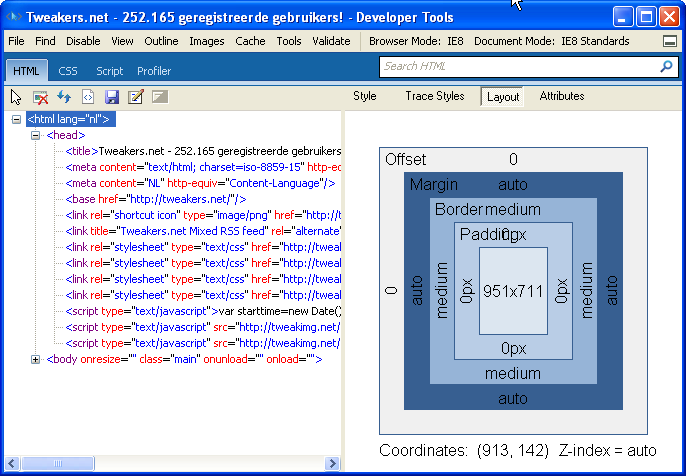
Task: Maximize the Developer Tools window
Action: click(646, 18)
